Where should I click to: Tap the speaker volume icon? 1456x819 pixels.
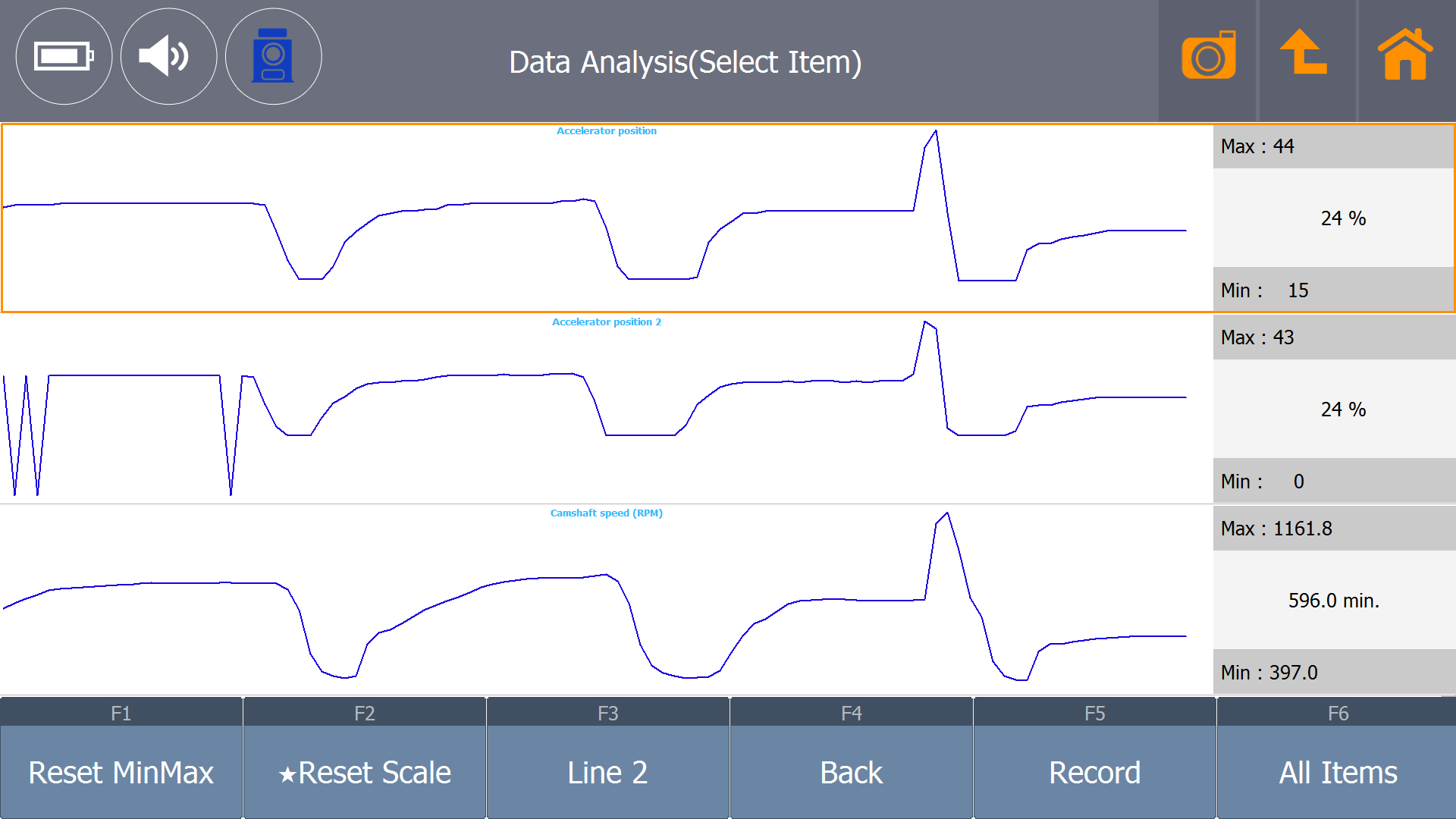(168, 56)
